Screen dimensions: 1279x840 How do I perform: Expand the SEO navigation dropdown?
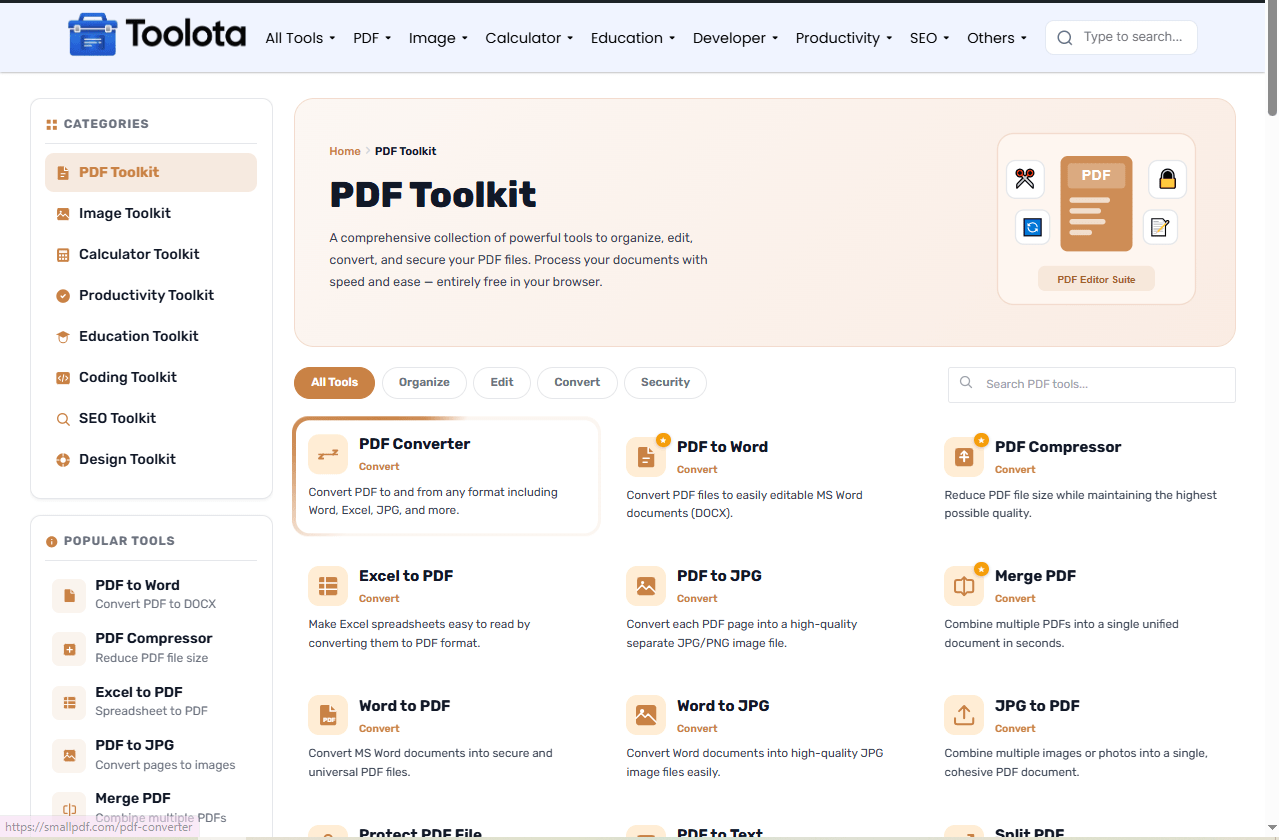pos(929,38)
